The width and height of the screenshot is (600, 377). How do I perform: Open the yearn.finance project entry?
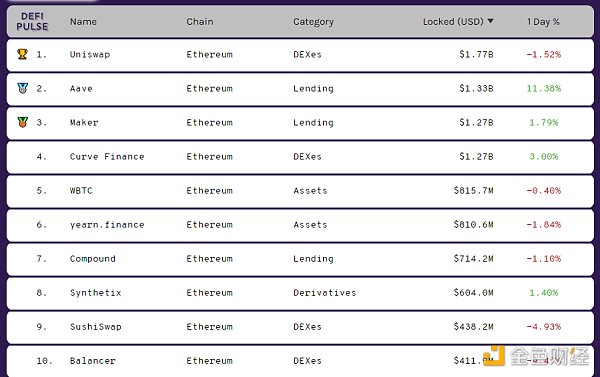(107, 225)
